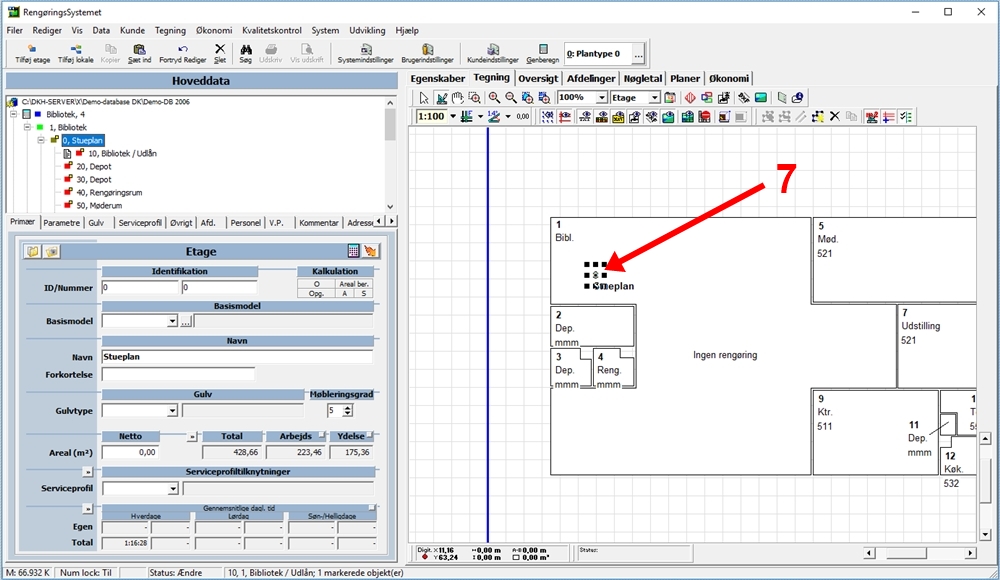
Task: Click the yellow node-edit icon
Action: 818,116
